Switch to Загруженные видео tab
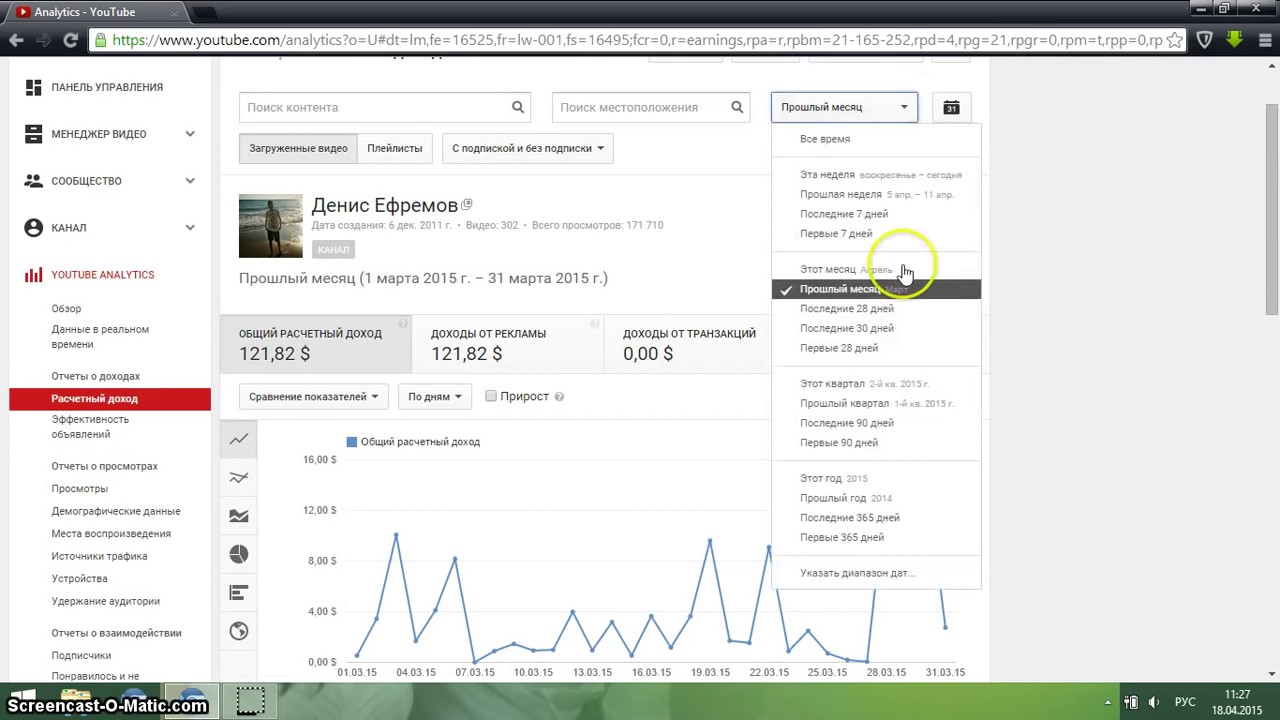This screenshot has height=720, width=1280. pos(298,148)
